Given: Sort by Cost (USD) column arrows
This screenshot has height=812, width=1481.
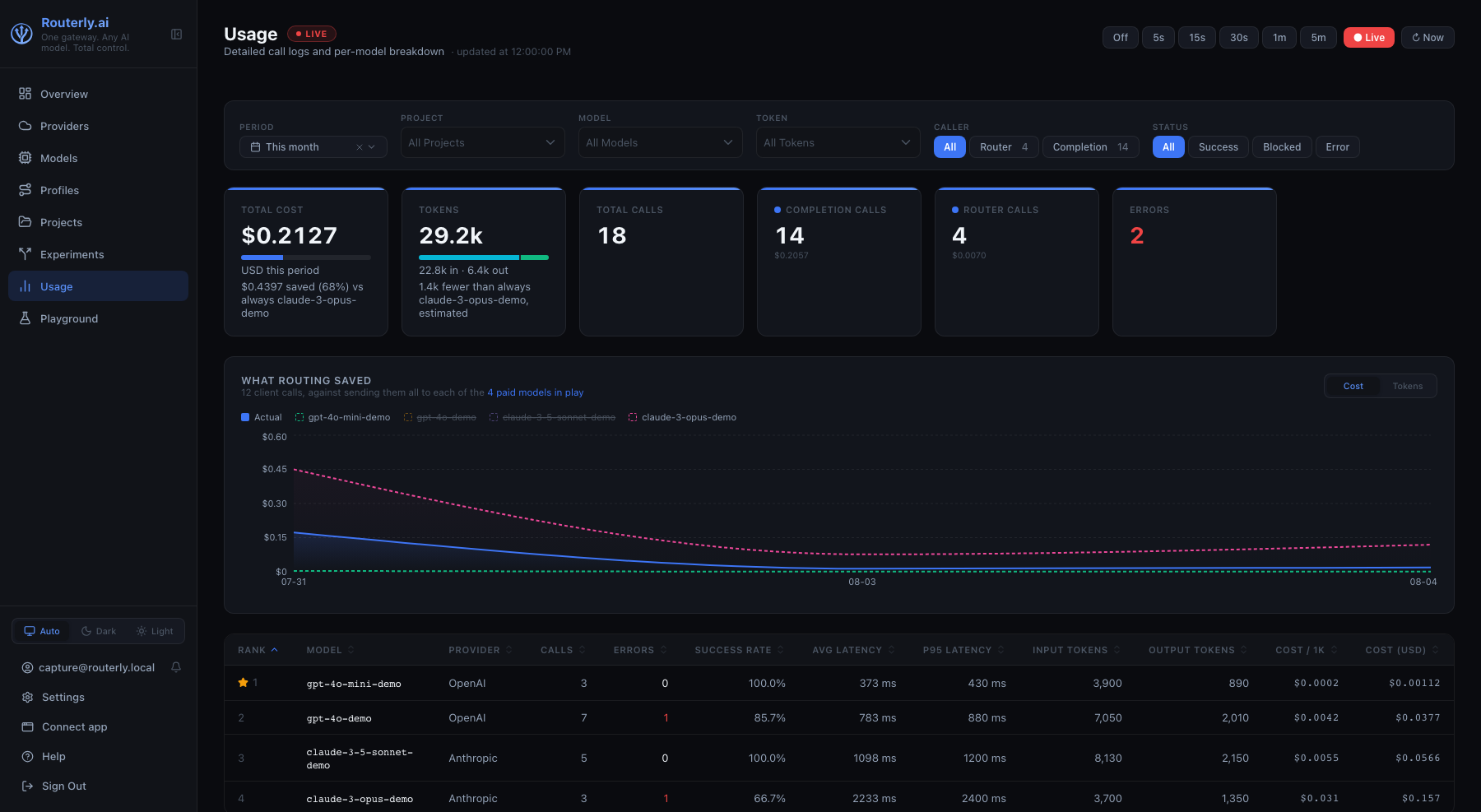Looking at the screenshot, I should coord(1435,650).
